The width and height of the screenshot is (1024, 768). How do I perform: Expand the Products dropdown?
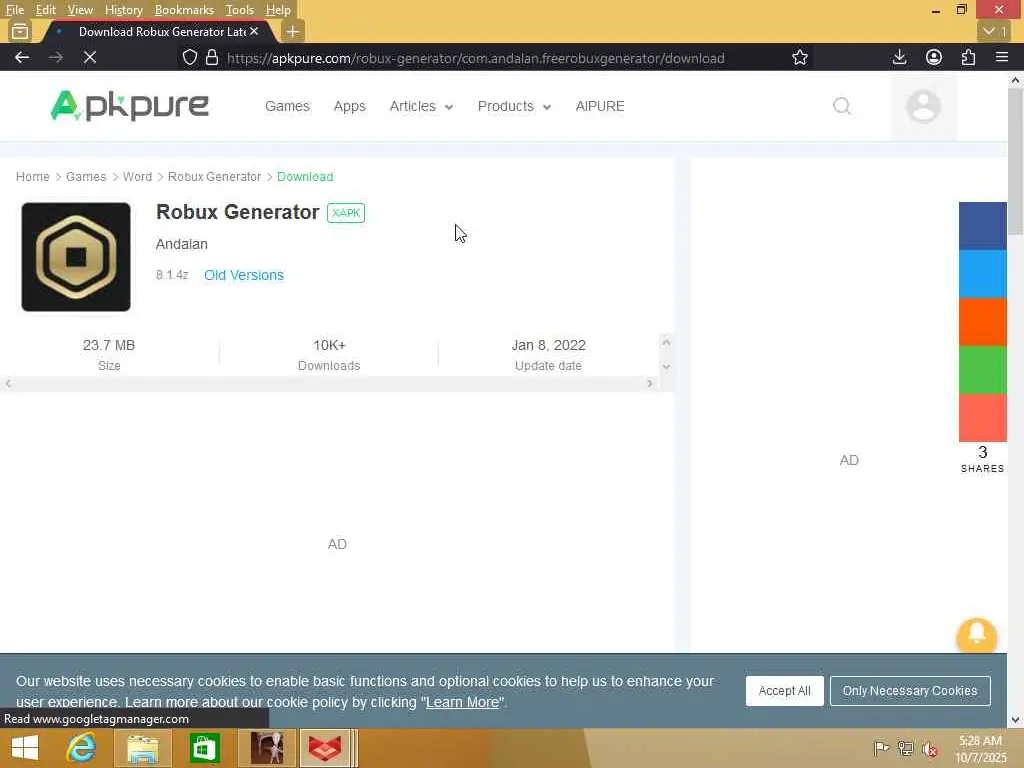pos(514,106)
